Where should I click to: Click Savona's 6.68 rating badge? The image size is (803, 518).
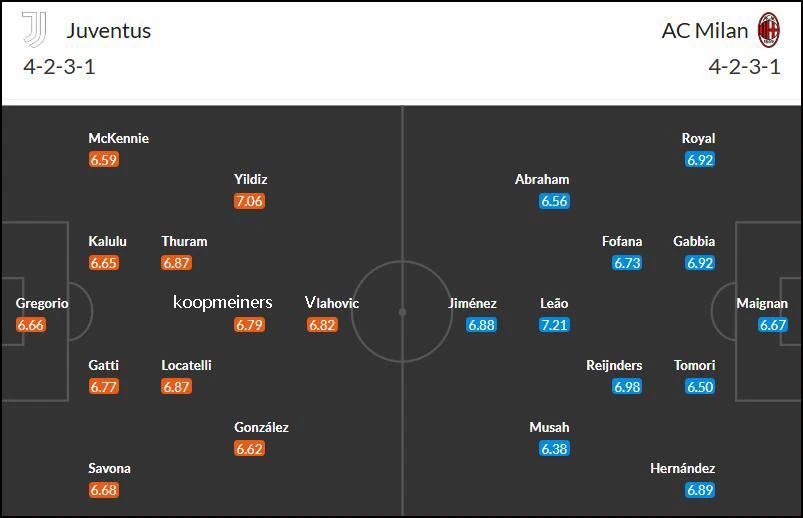(x=104, y=490)
